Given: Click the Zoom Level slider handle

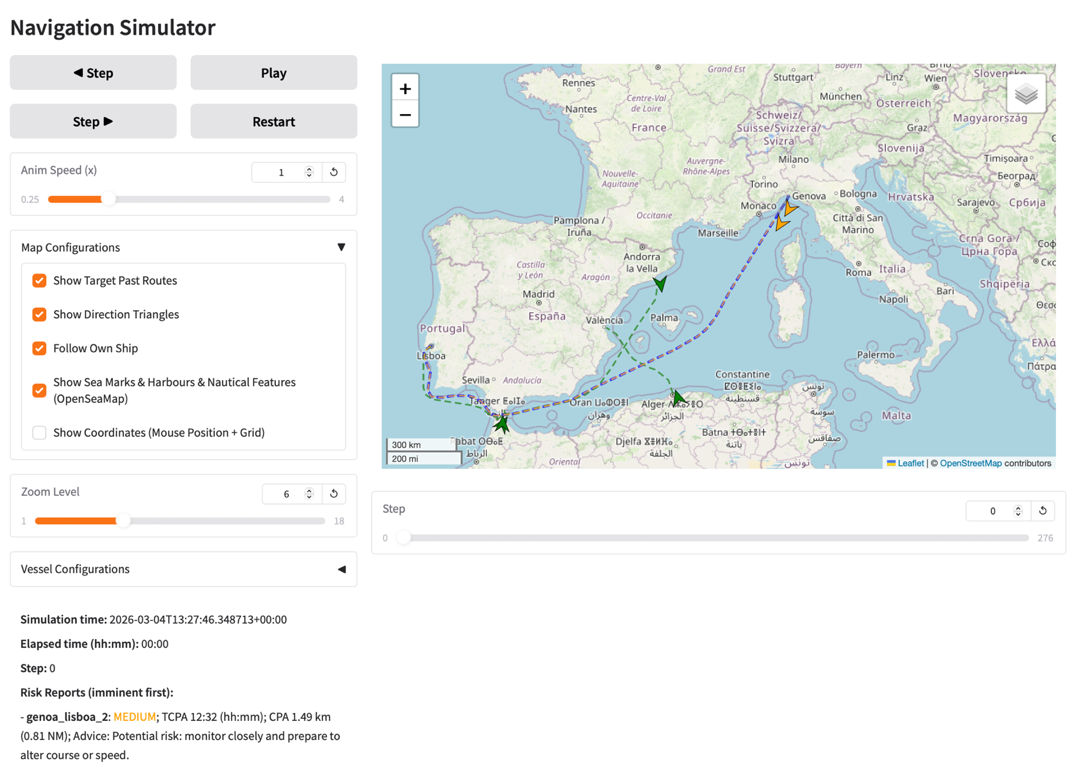Looking at the screenshot, I should click(x=122, y=521).
